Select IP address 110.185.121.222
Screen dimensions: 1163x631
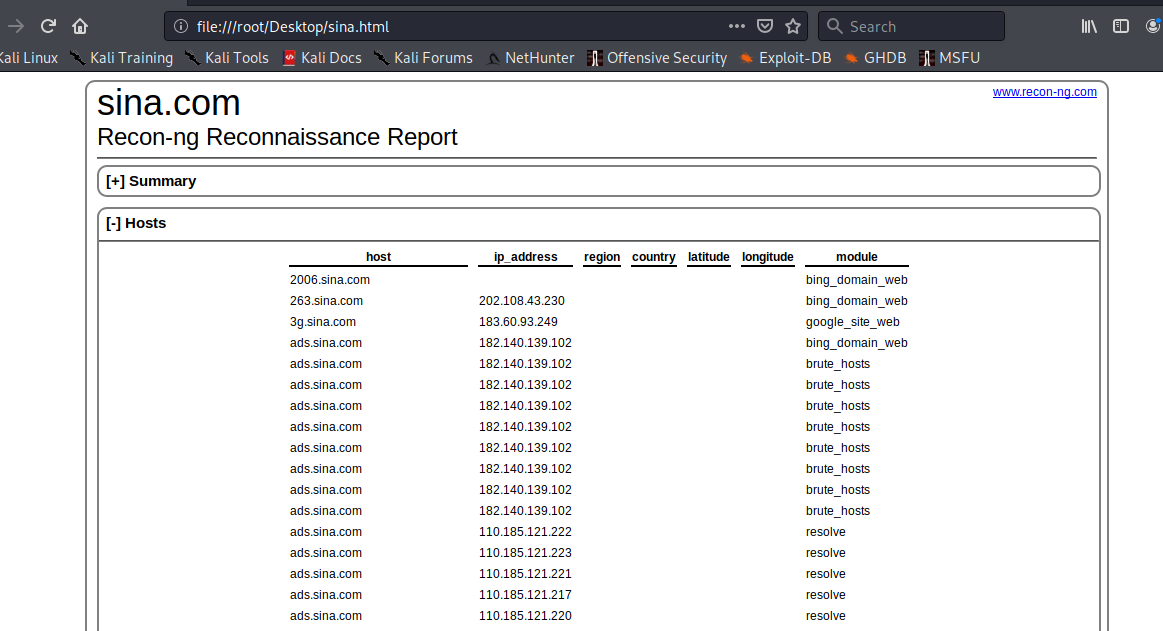pos(525,532)
